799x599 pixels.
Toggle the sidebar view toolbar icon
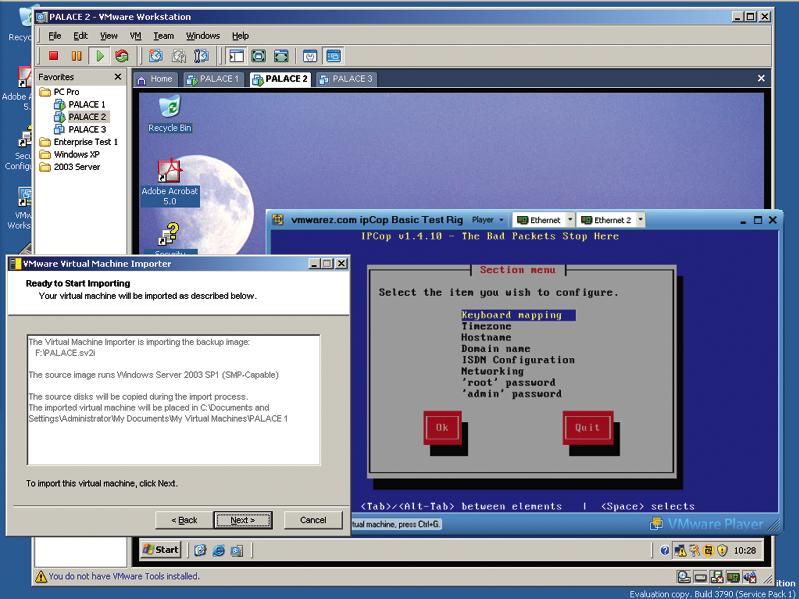click(x=236, y=56)
